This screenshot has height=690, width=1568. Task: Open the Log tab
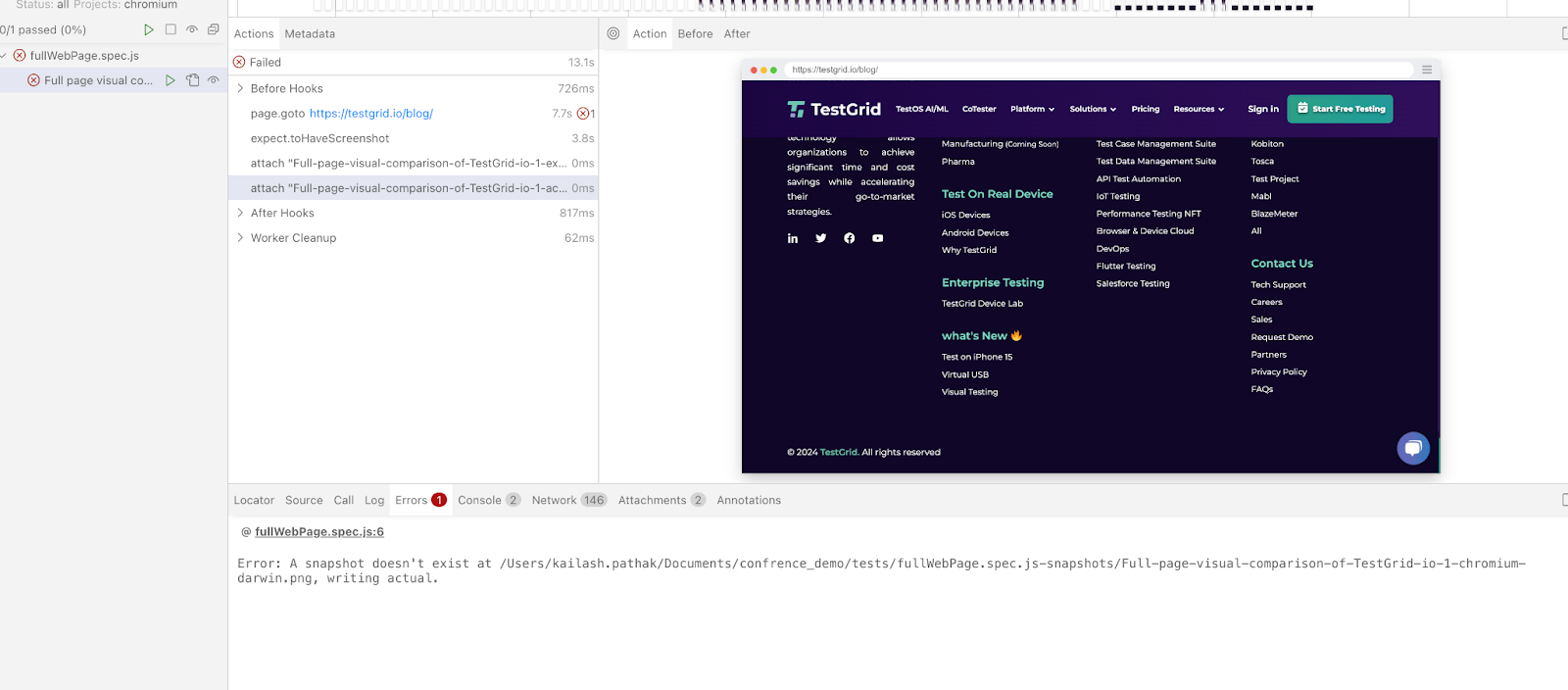pyautogui.click(x=374, y=500)
